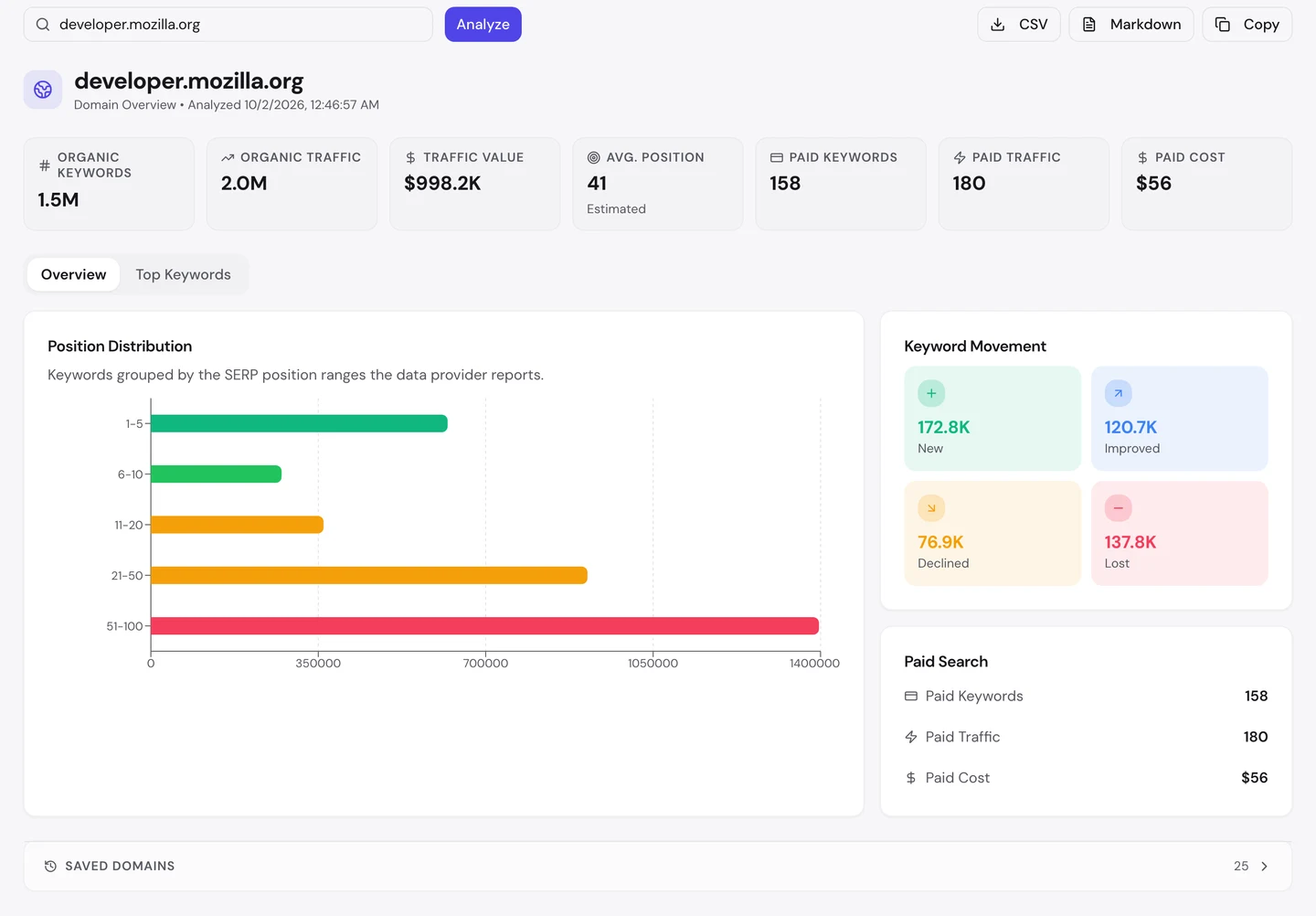Click the document icon on Markdown button
The height and width of the screenshot is (916, 1316).
[x=1089, y=25]
